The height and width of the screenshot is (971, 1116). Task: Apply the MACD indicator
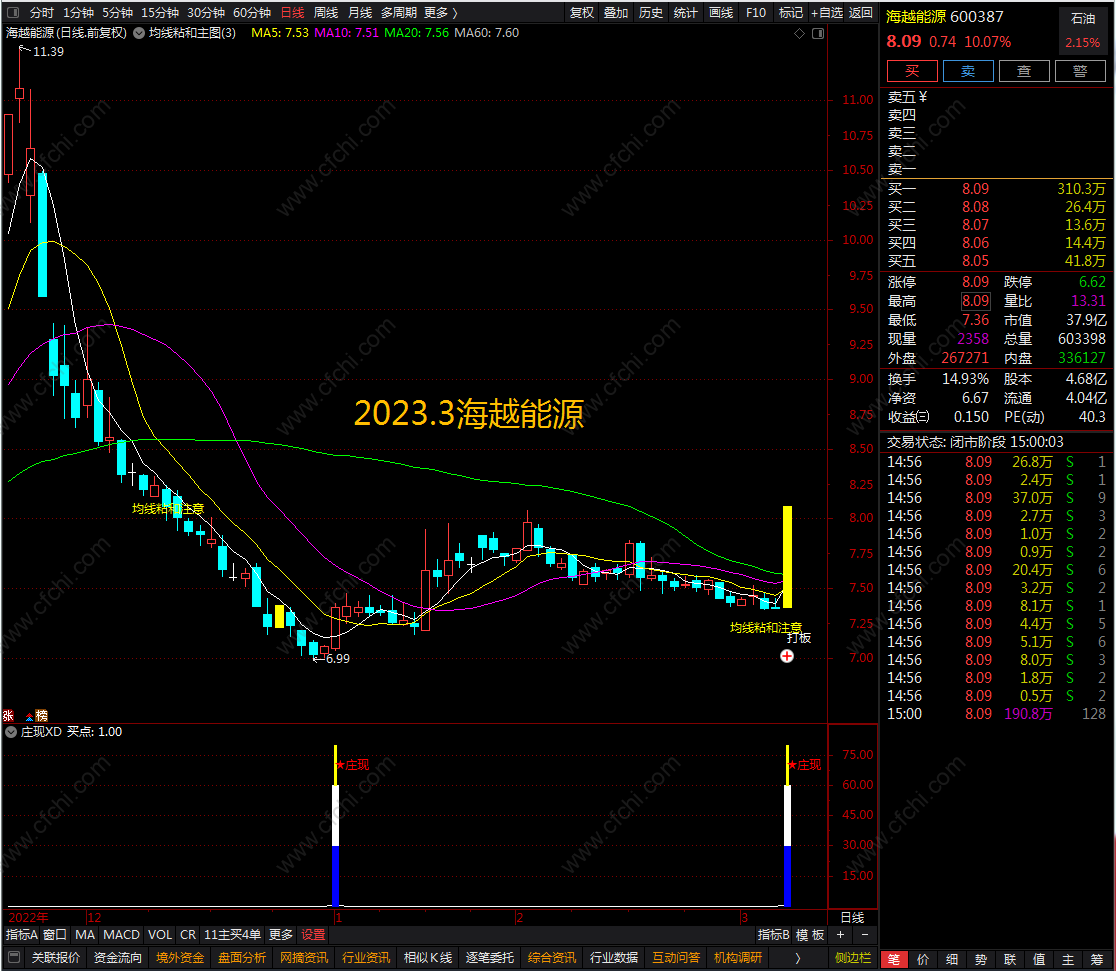click(x=121, y=935)
